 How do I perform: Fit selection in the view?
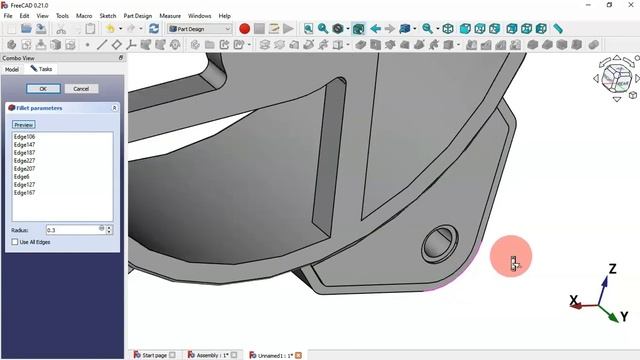point(323,29)
